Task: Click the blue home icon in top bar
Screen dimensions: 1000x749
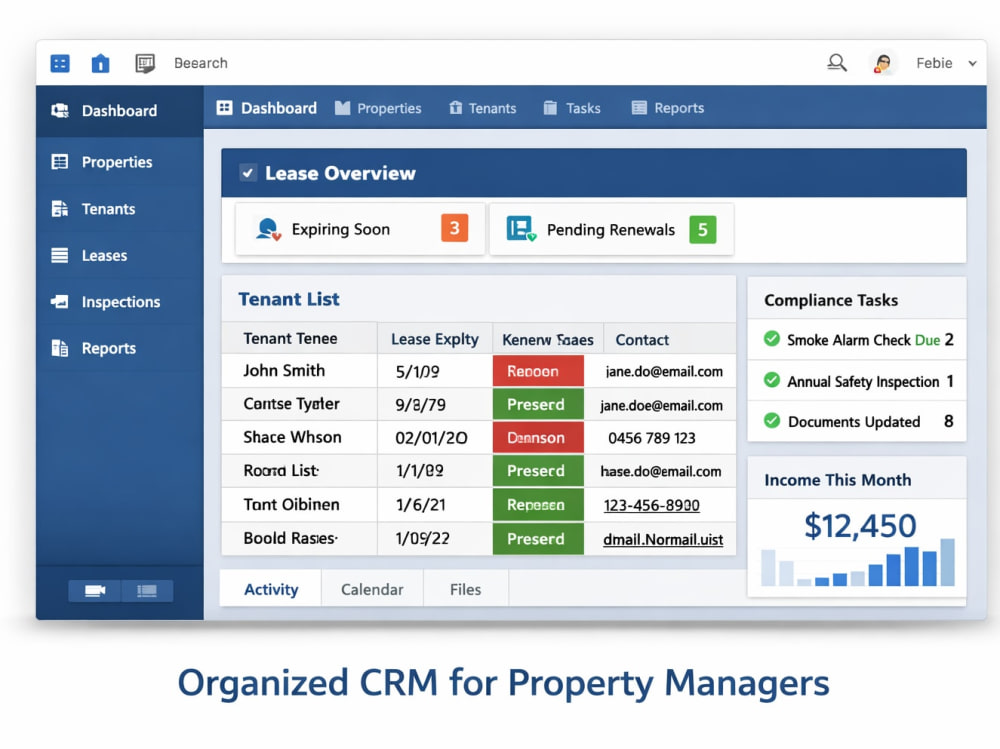Action: click(100, 63)
